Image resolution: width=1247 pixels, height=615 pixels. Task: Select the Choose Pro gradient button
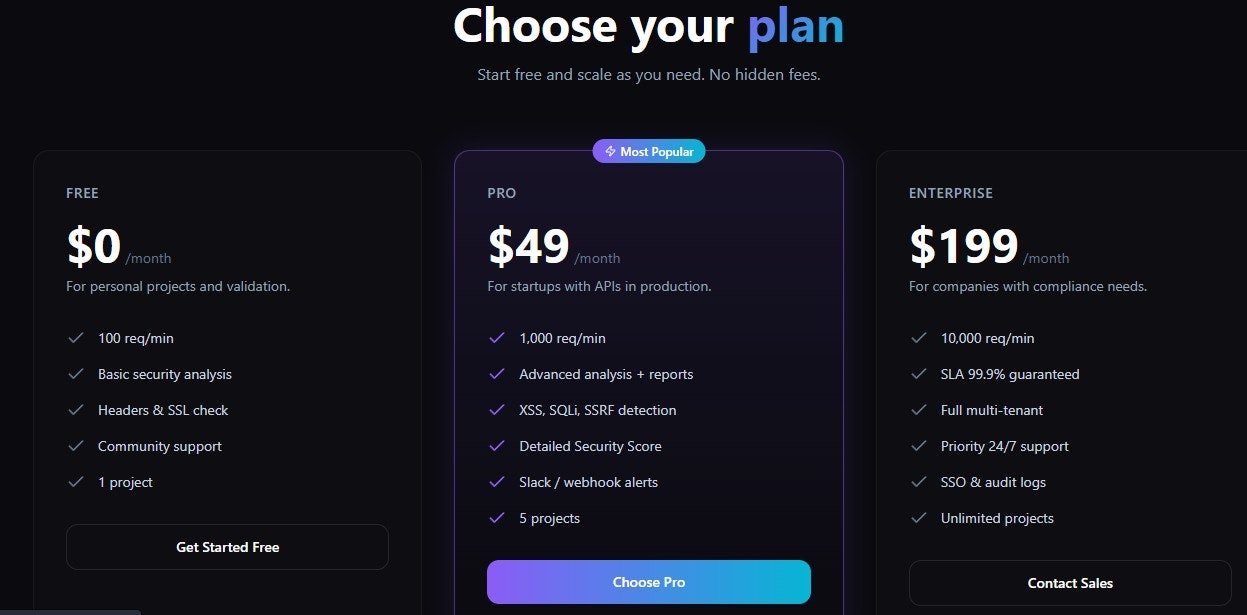tap(649, 582)
